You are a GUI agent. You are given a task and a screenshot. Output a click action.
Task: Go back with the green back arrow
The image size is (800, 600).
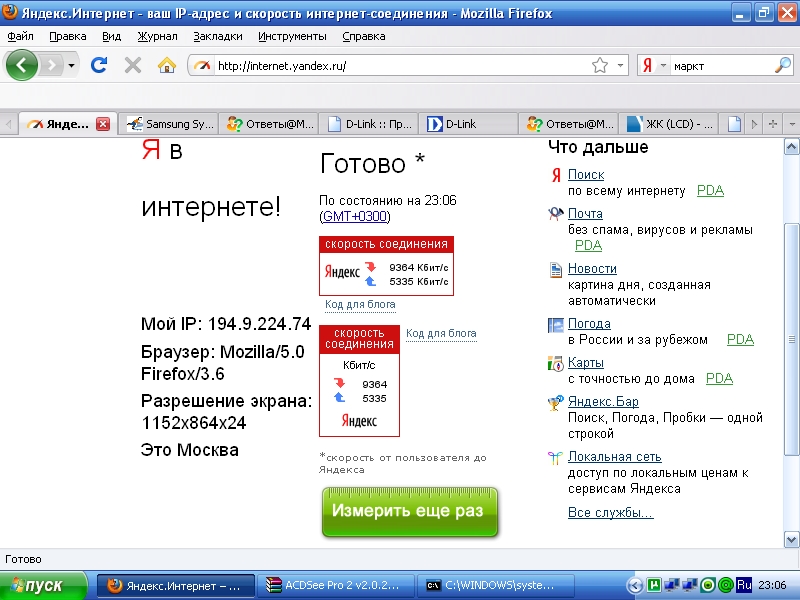21,65
